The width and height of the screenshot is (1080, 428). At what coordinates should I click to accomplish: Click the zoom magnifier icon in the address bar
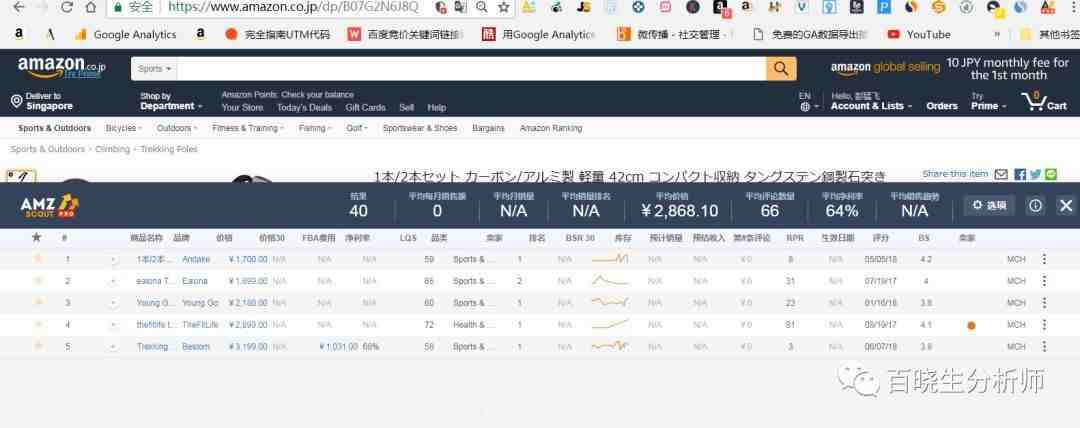(481, 7)
